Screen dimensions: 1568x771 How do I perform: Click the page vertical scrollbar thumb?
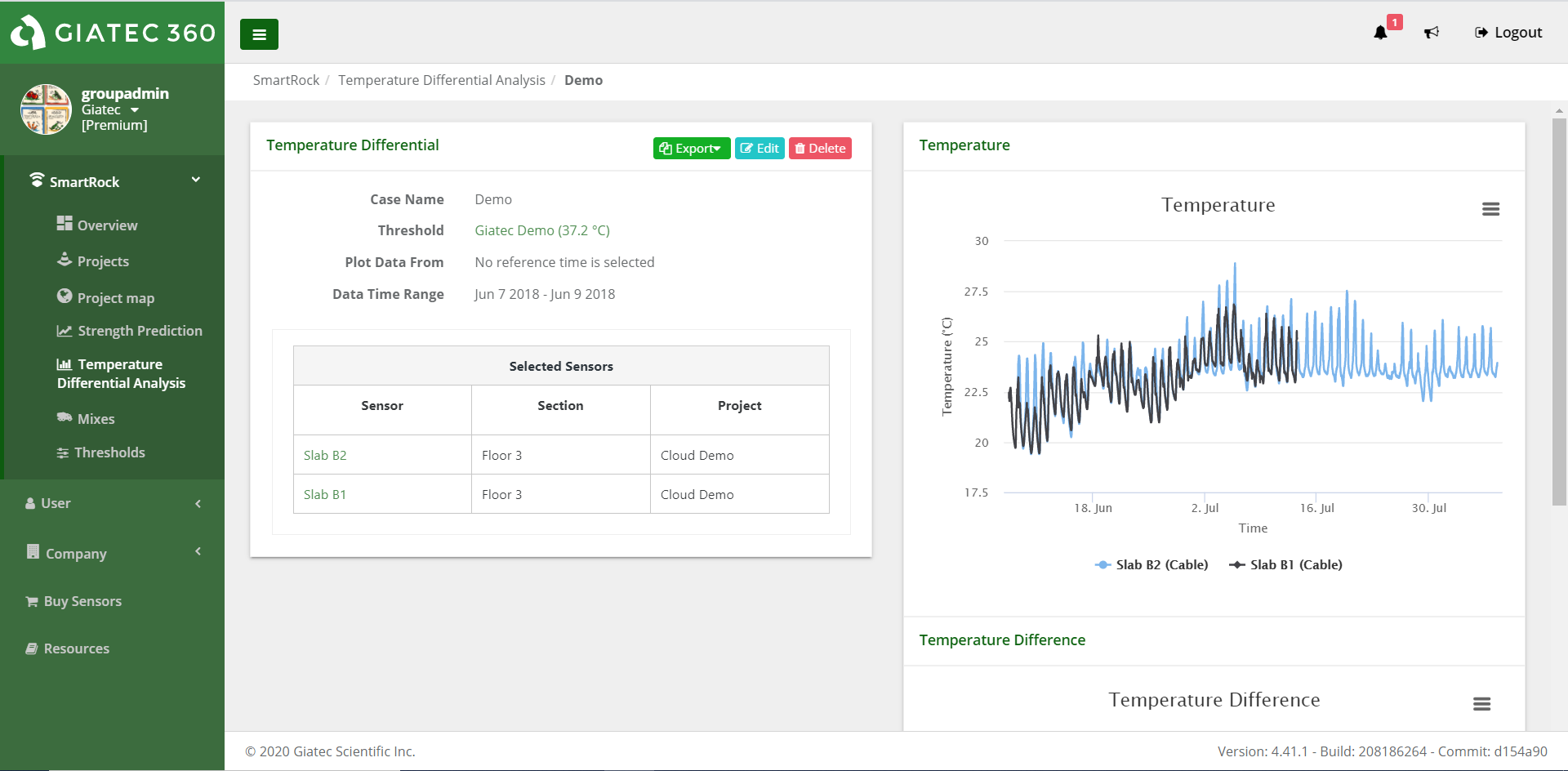click(x=1559, y=312)
